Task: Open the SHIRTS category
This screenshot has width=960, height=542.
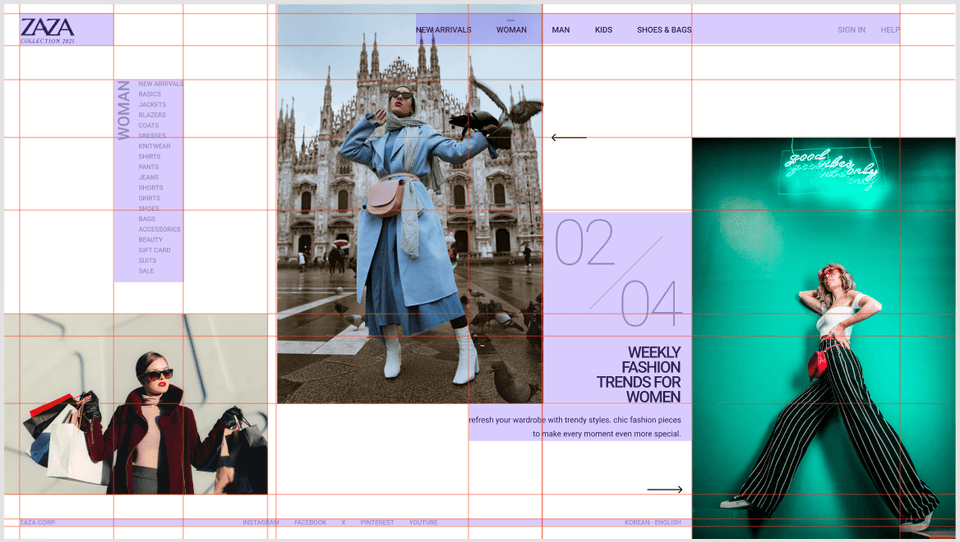Action: 149,157
